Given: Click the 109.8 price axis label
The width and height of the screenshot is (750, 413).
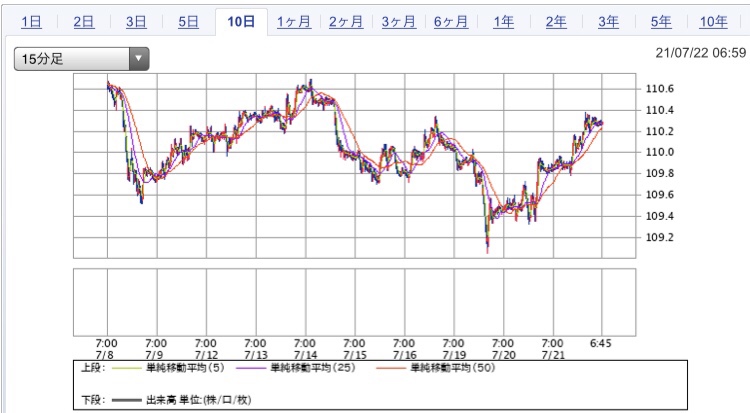Looking at the screenshot, I should tap(660, 173).
